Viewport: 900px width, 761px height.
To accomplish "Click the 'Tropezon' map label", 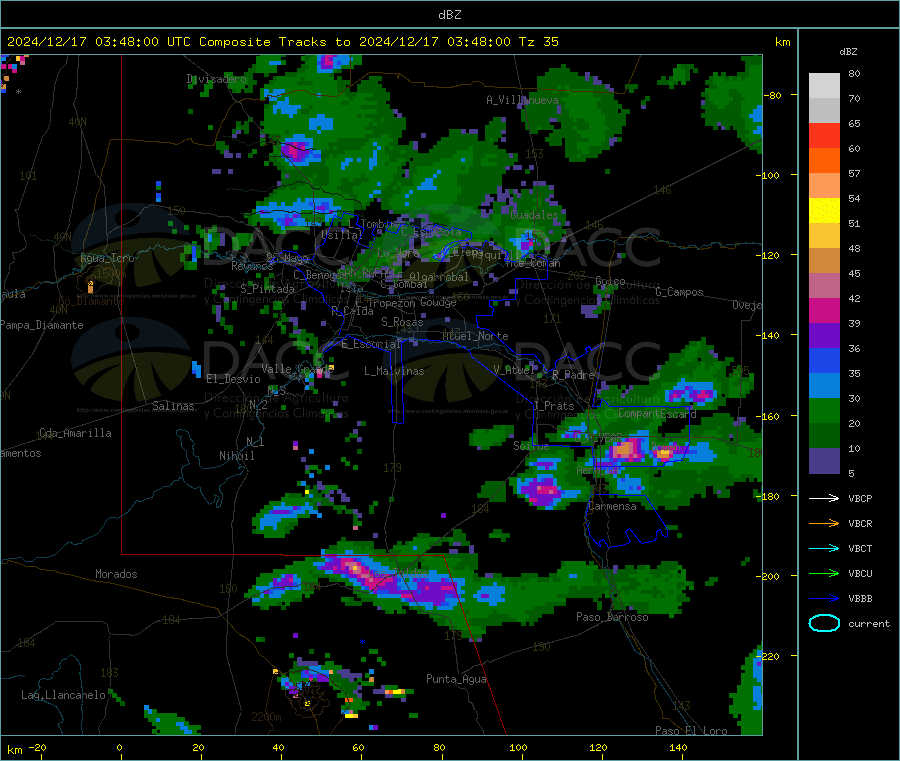I will coord(393,302).
